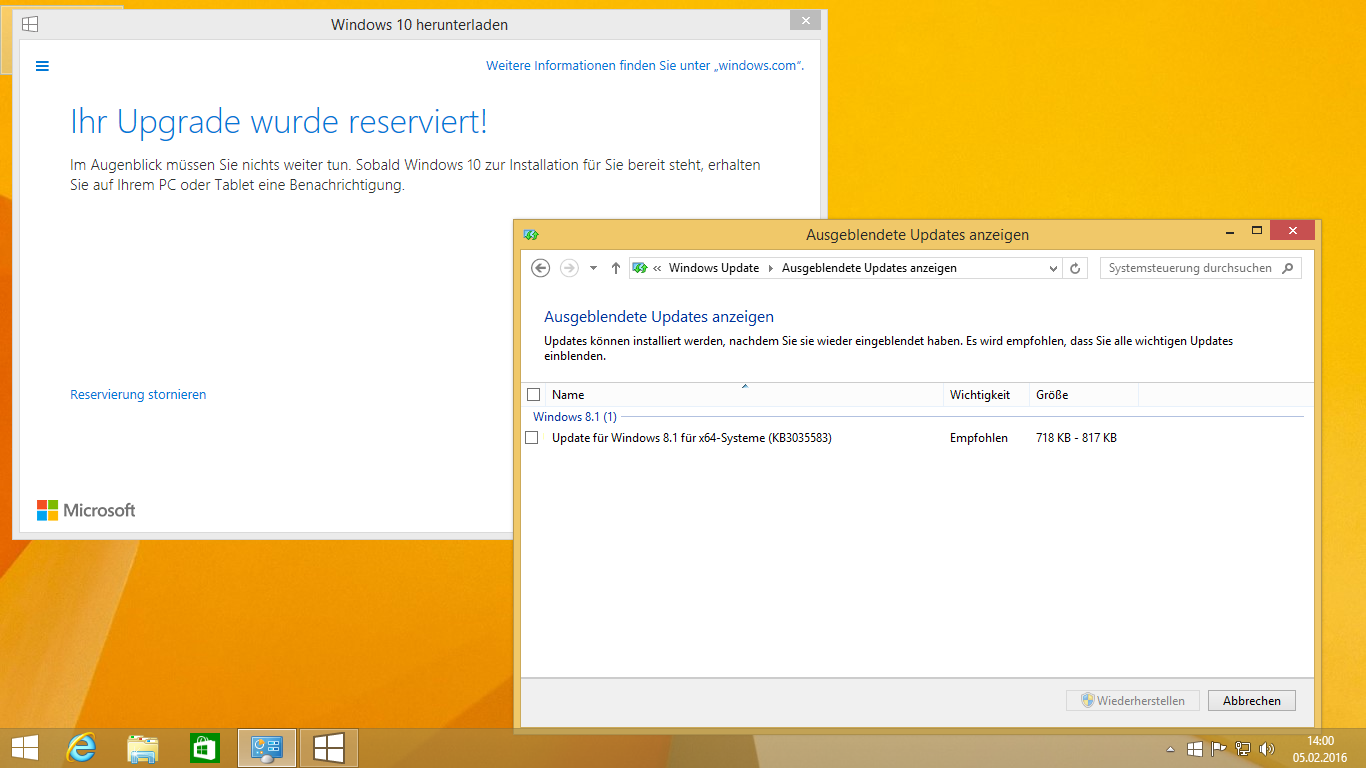The width and height of the screenshot is (1366, 768).
Task: Click the search magnifier icon in Systemsteuerung box
Action: tap(1287, 268)
